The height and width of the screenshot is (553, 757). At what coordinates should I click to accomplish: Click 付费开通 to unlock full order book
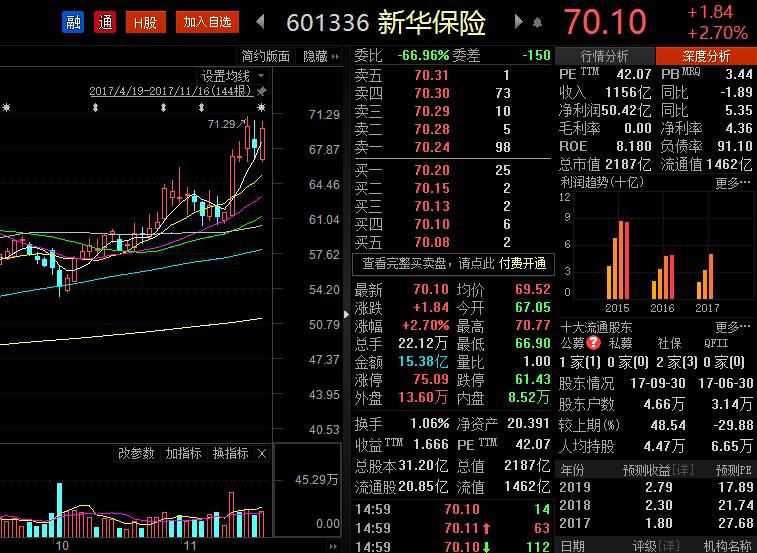point(522,263)
